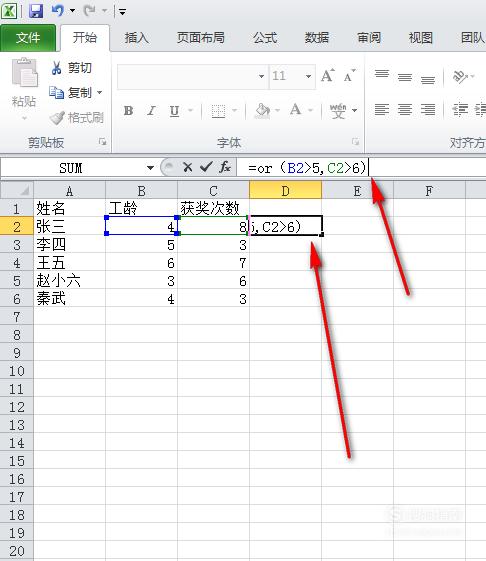Open the 数据 (Data) tab
This screenshot has width=486, height=561.
[317, 38]
